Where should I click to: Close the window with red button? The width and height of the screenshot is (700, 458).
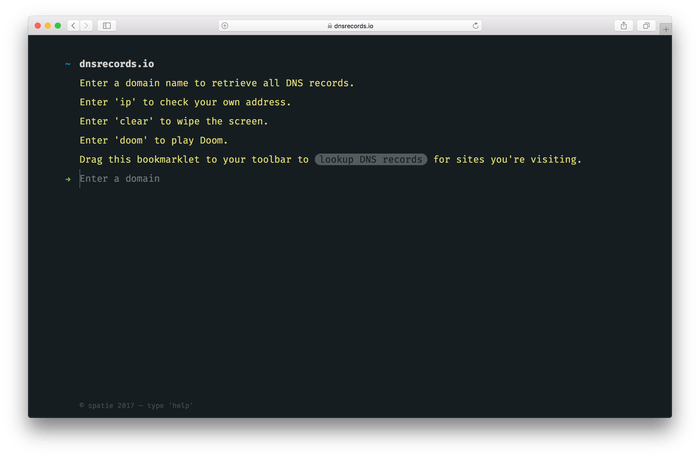point(38,25)
